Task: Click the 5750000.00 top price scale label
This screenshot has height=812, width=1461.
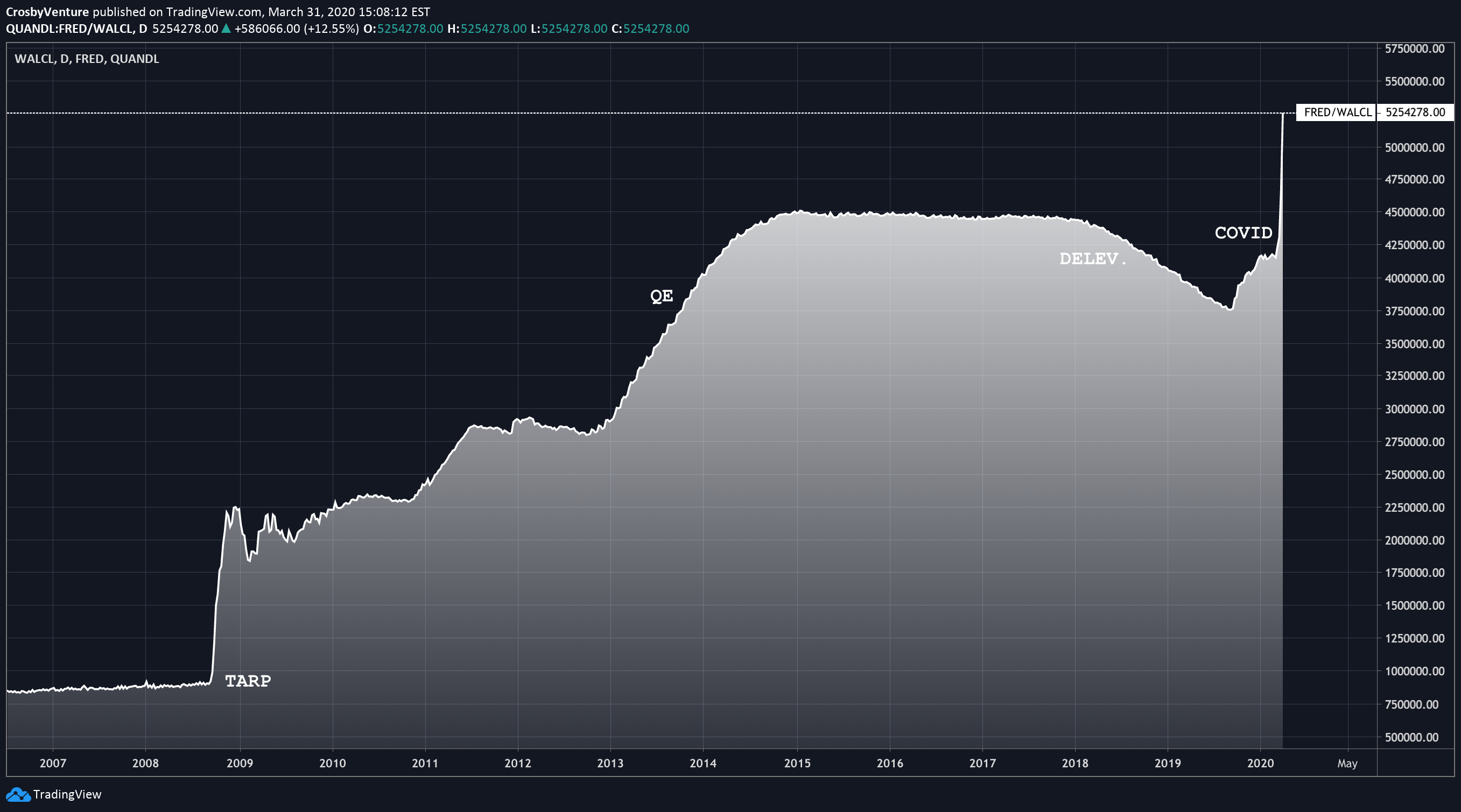Action: coord(1415,49)
